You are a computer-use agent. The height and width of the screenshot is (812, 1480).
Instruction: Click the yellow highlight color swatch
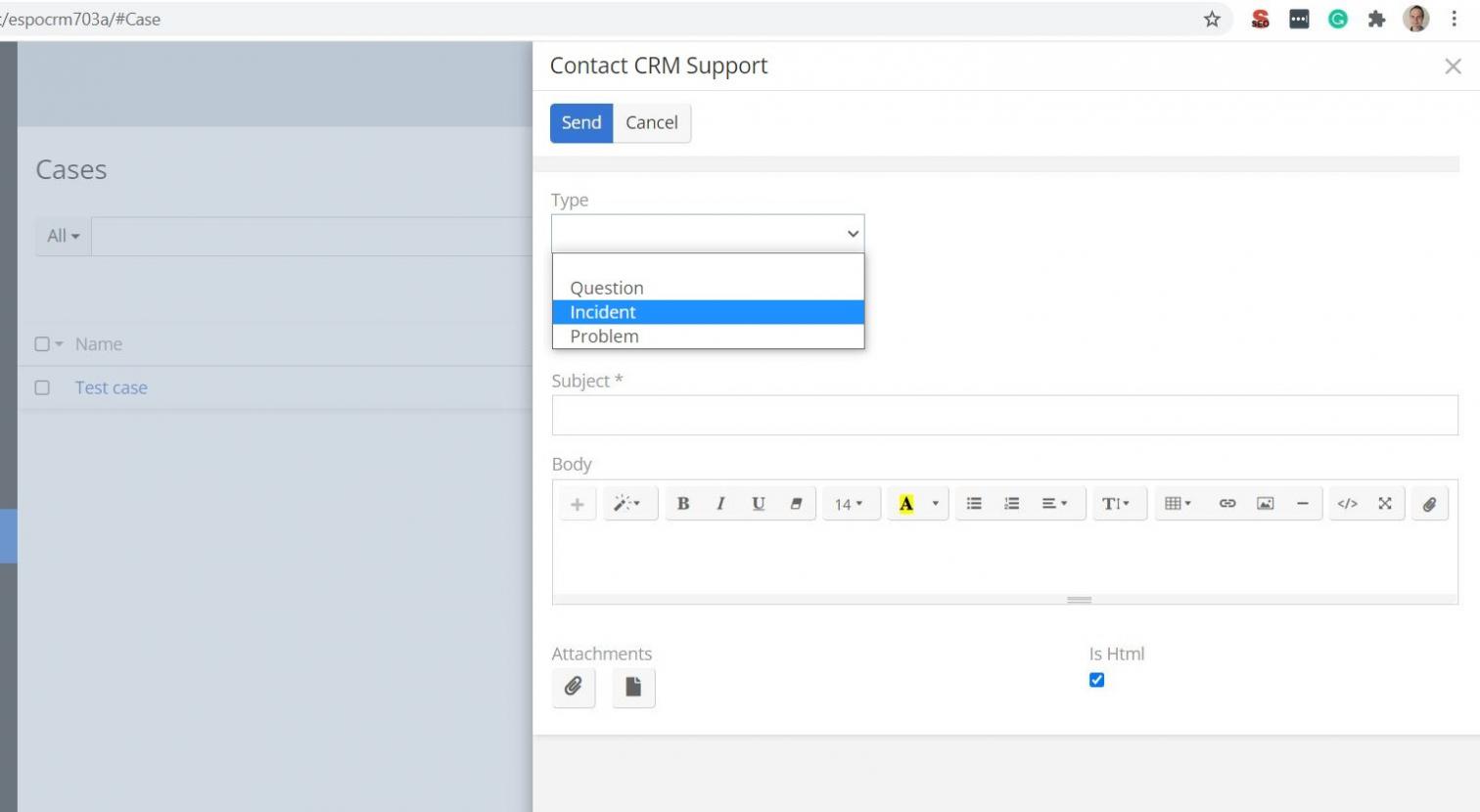pos(906,504)
